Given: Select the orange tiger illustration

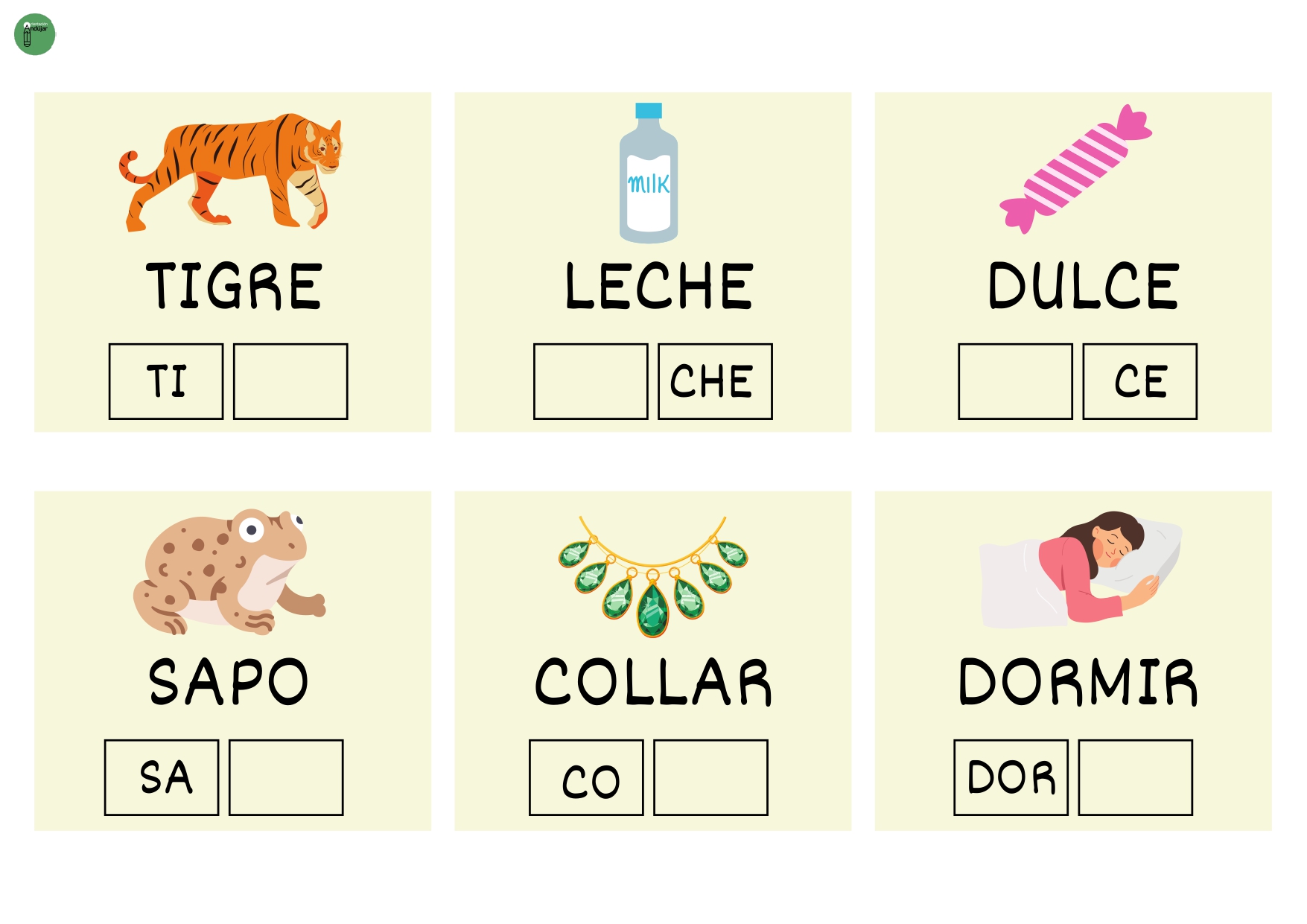Looking at the screenshot, I should [x=231, y=172].
